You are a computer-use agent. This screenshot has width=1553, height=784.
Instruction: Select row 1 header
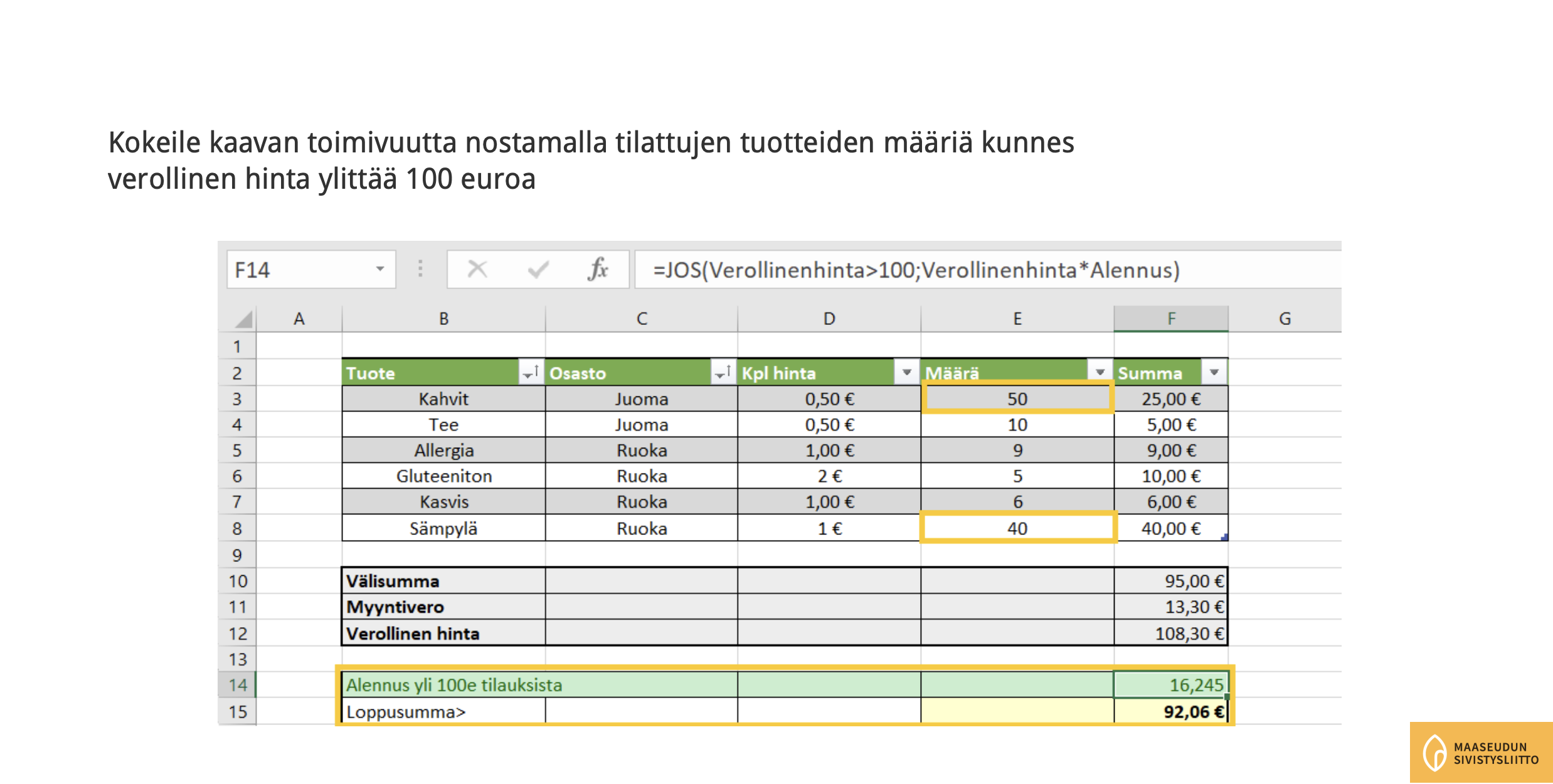click(237, 346)
